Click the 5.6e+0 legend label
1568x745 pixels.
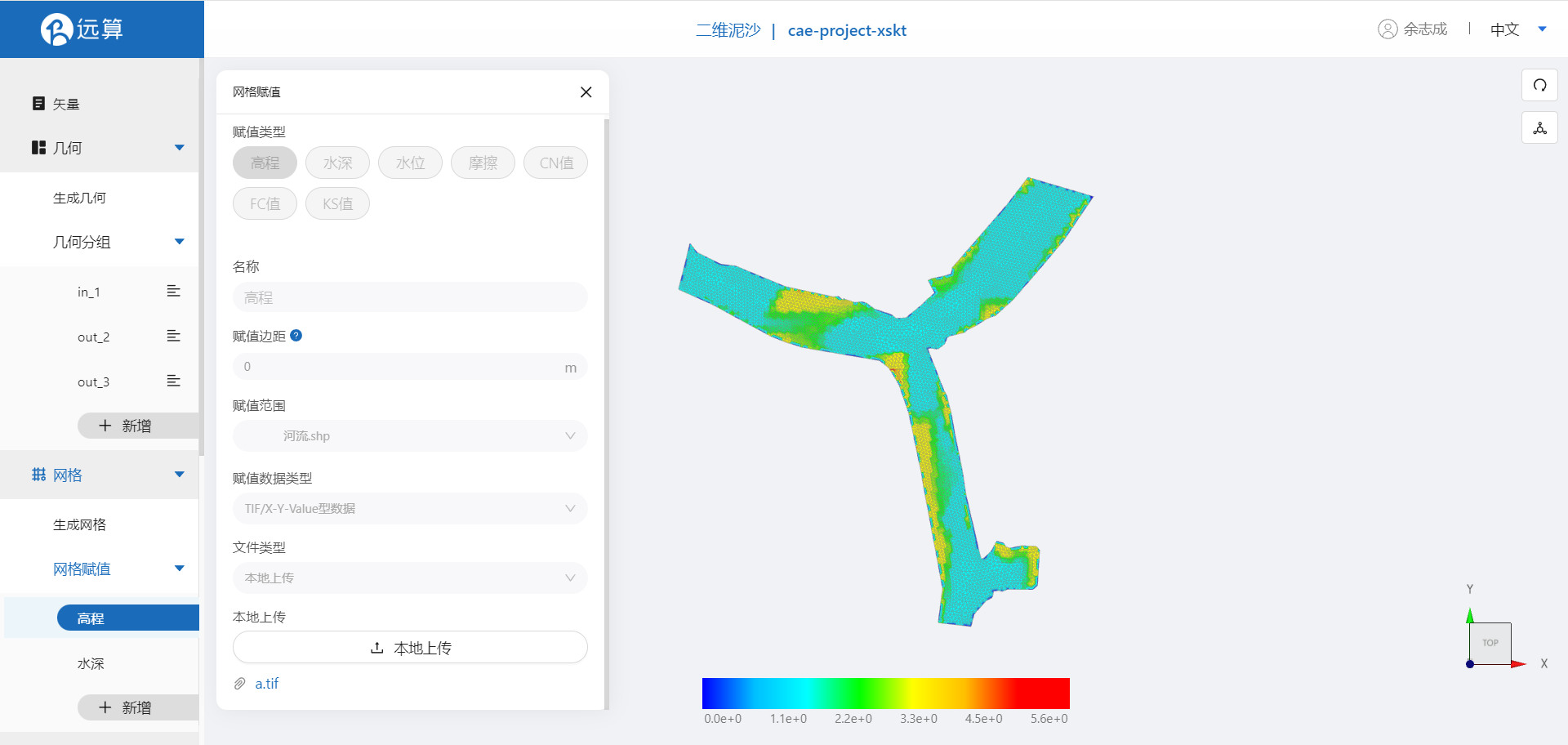pyautogui.click(x=1049, y=719)
